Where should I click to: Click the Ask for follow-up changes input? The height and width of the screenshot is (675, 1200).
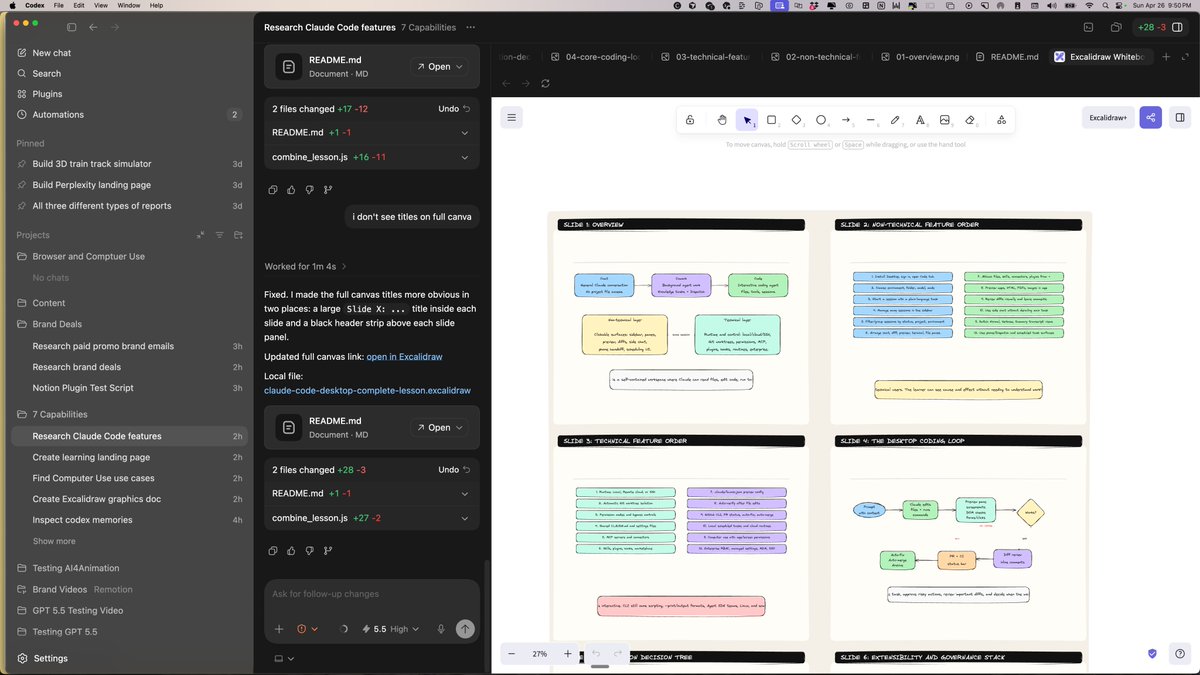coord(370,594)
